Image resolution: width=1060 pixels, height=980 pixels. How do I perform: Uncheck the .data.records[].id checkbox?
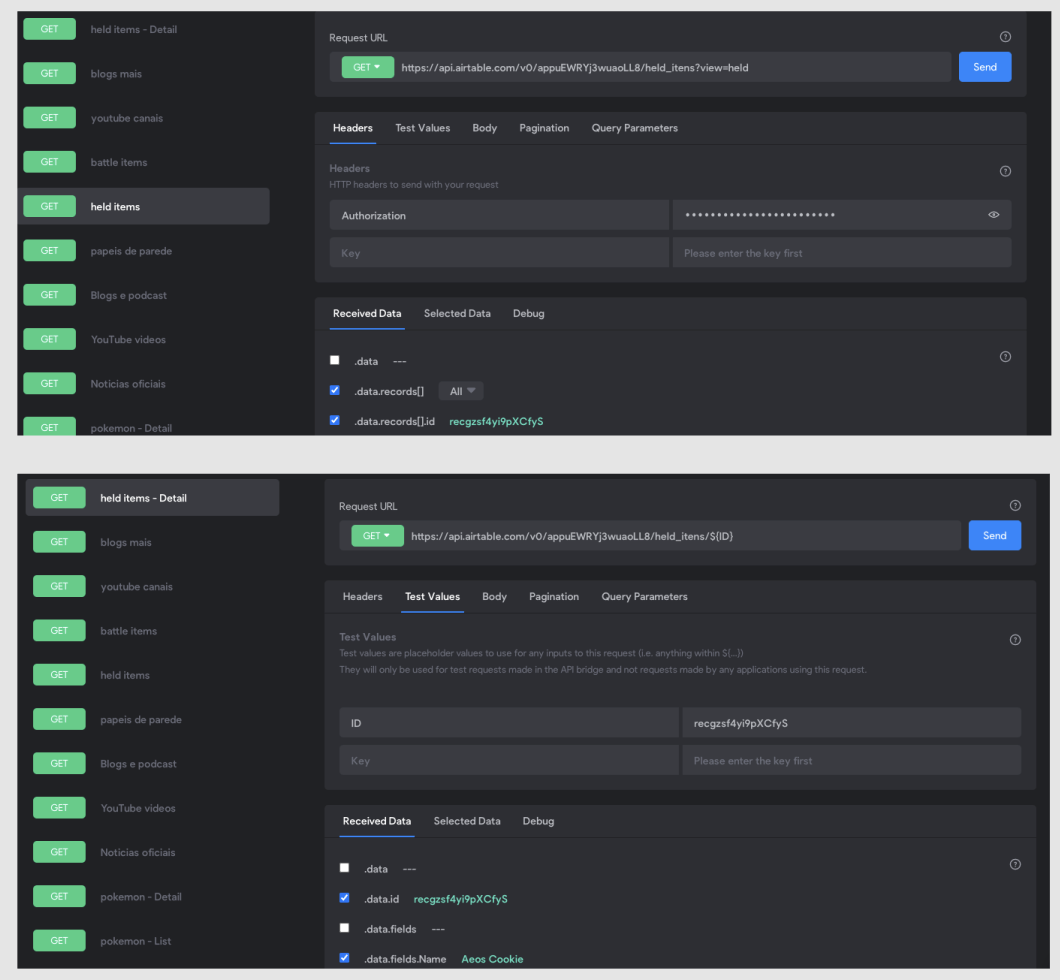click(x=335, y=420)
